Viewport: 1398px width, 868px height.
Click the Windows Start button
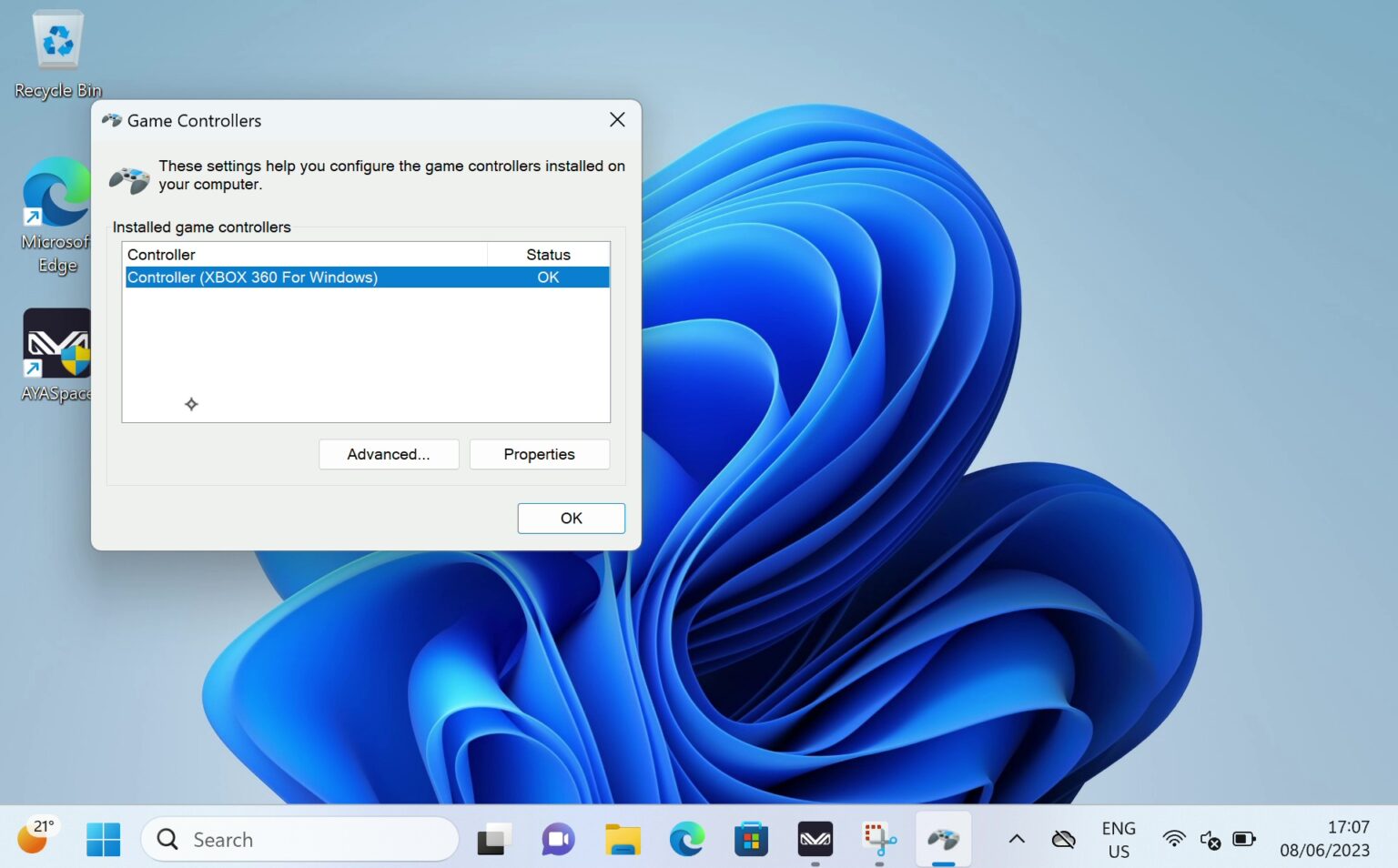pyautogui.click(x=103, y=839)
